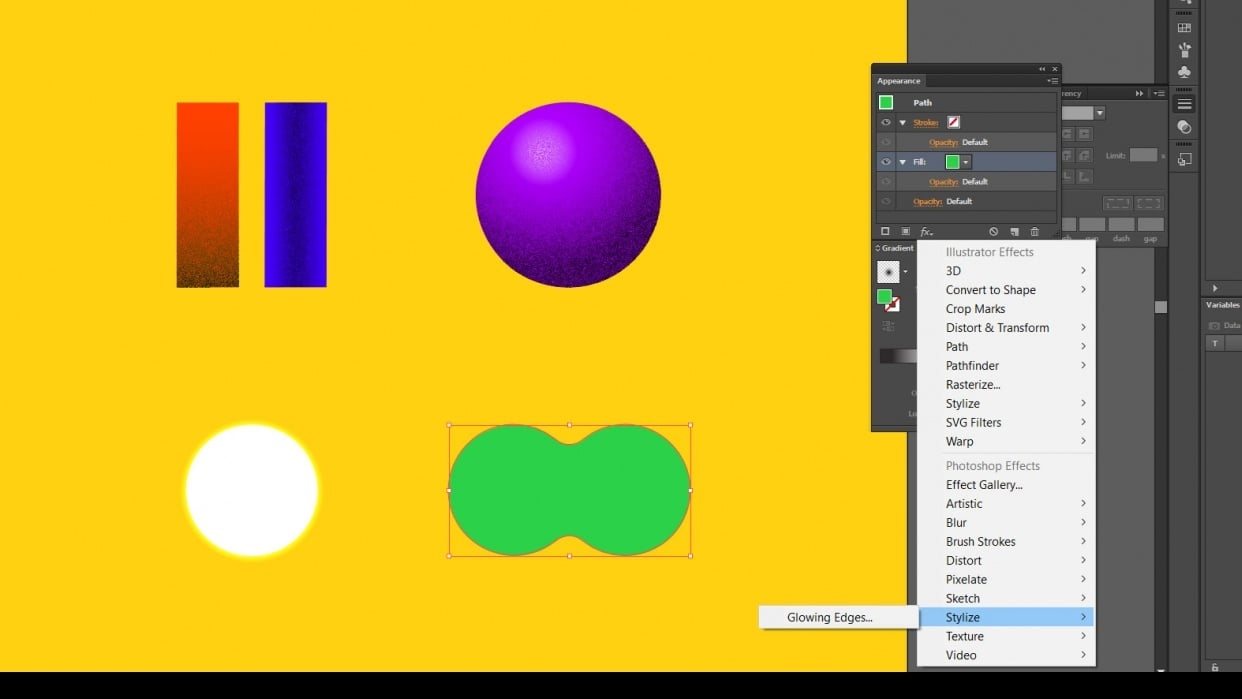The image size is (1242, 699).
Task: Hide the Stroke attribute with its eye toggle
Action: tap(885, 122)
